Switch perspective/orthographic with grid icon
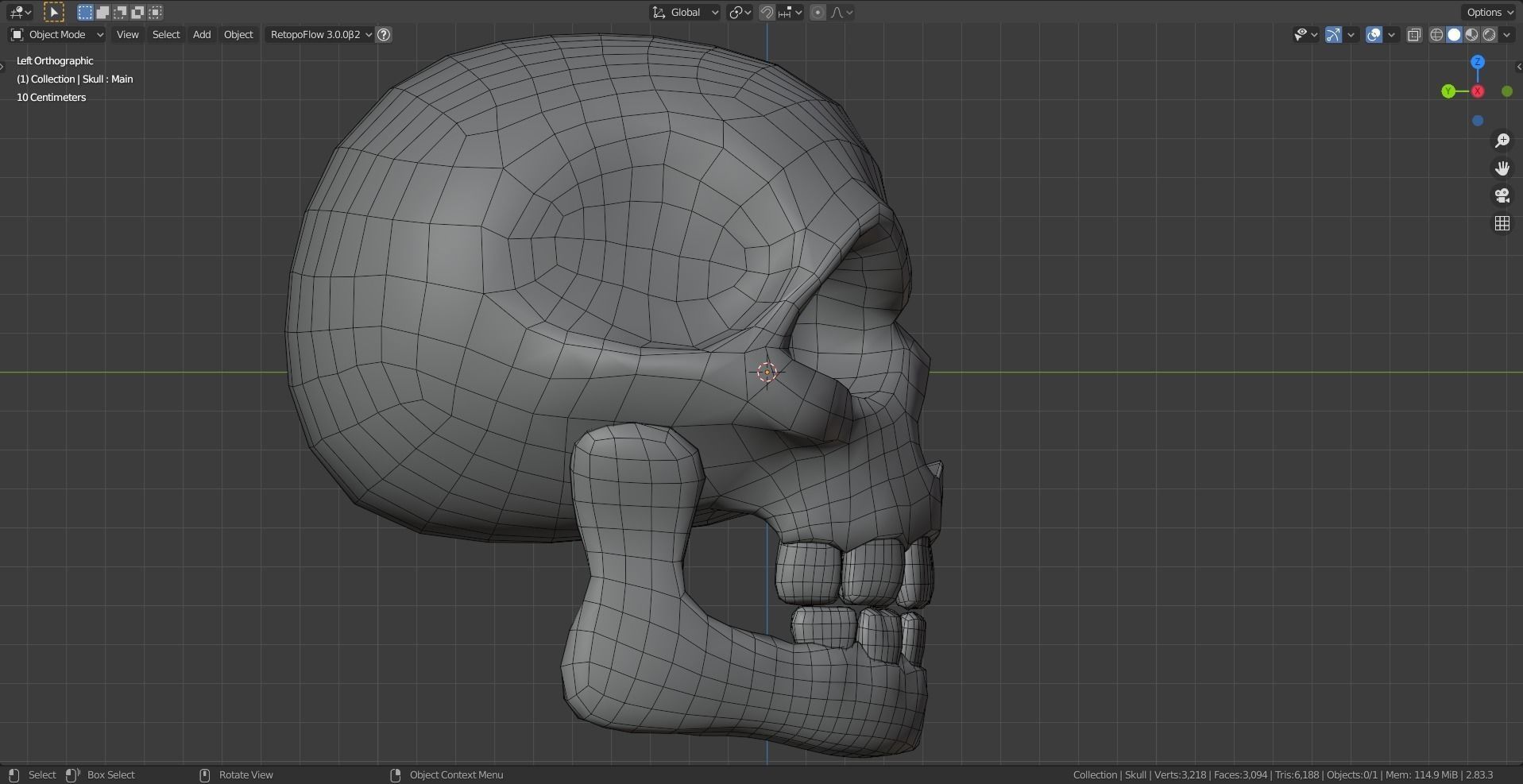The width and height of the screenshot is (1523, 784). (x=1502, y=223)
